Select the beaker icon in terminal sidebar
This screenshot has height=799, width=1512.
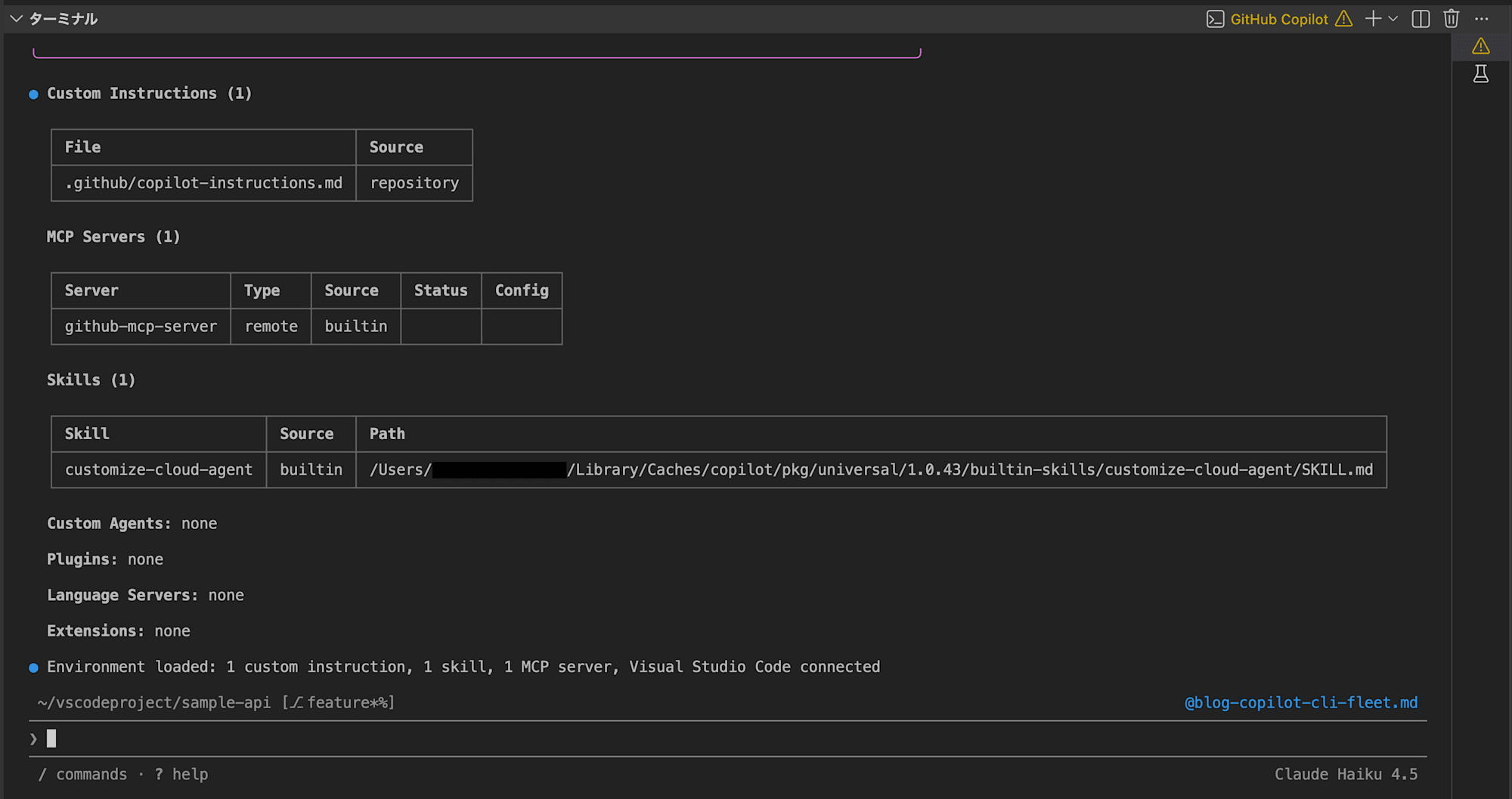click(x=1481, y=74)
